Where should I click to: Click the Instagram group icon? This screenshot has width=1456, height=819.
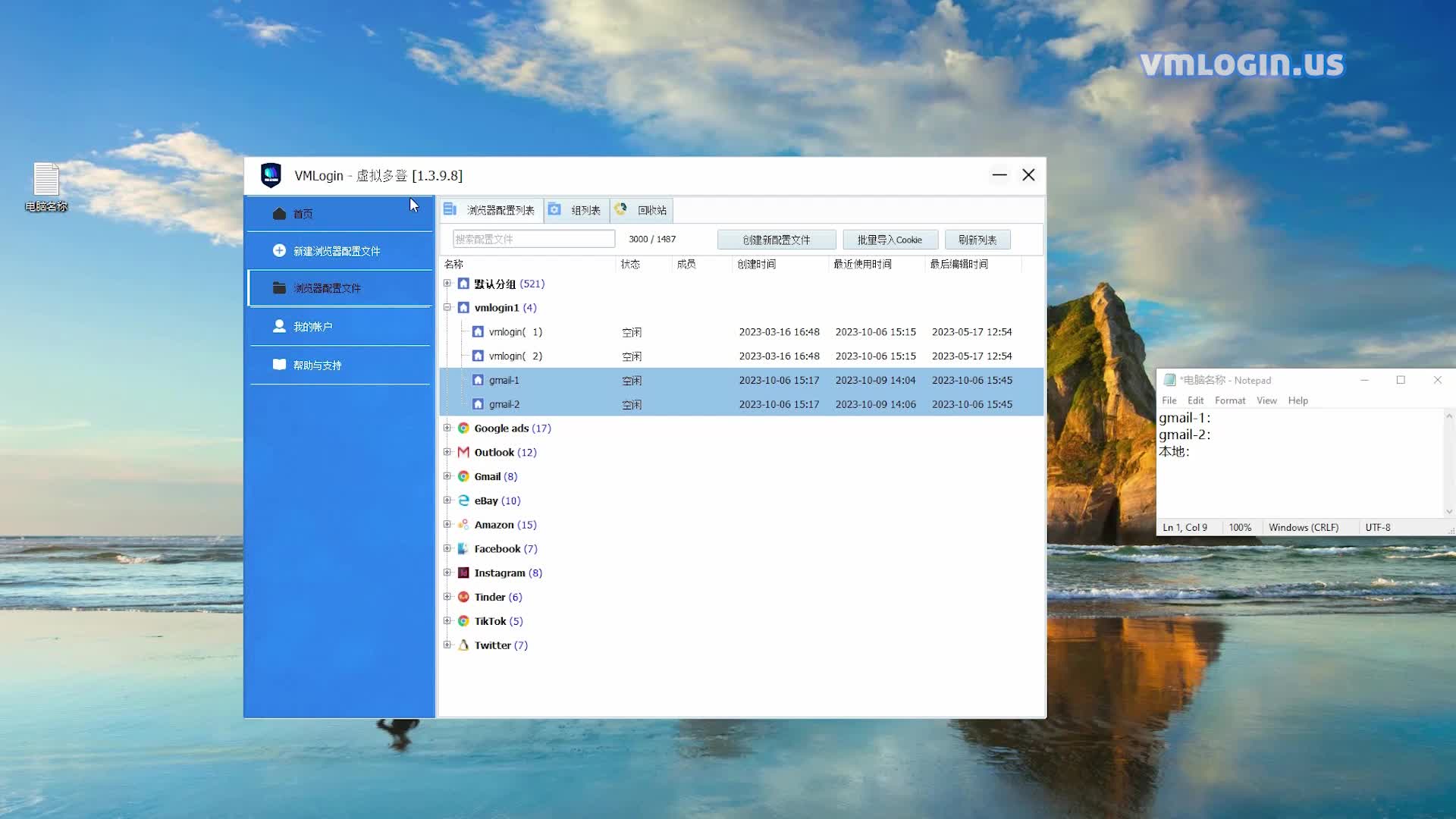[463, 573]
